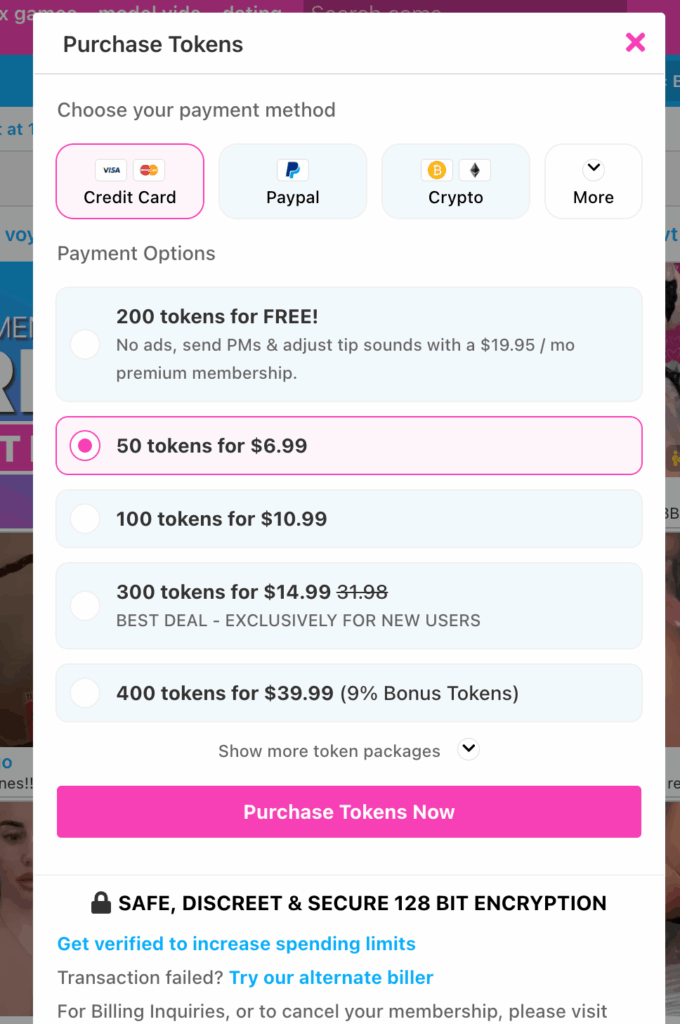
Task: Choose 100 tokens for $10.99 radio
Action: (x=85, y=519)
